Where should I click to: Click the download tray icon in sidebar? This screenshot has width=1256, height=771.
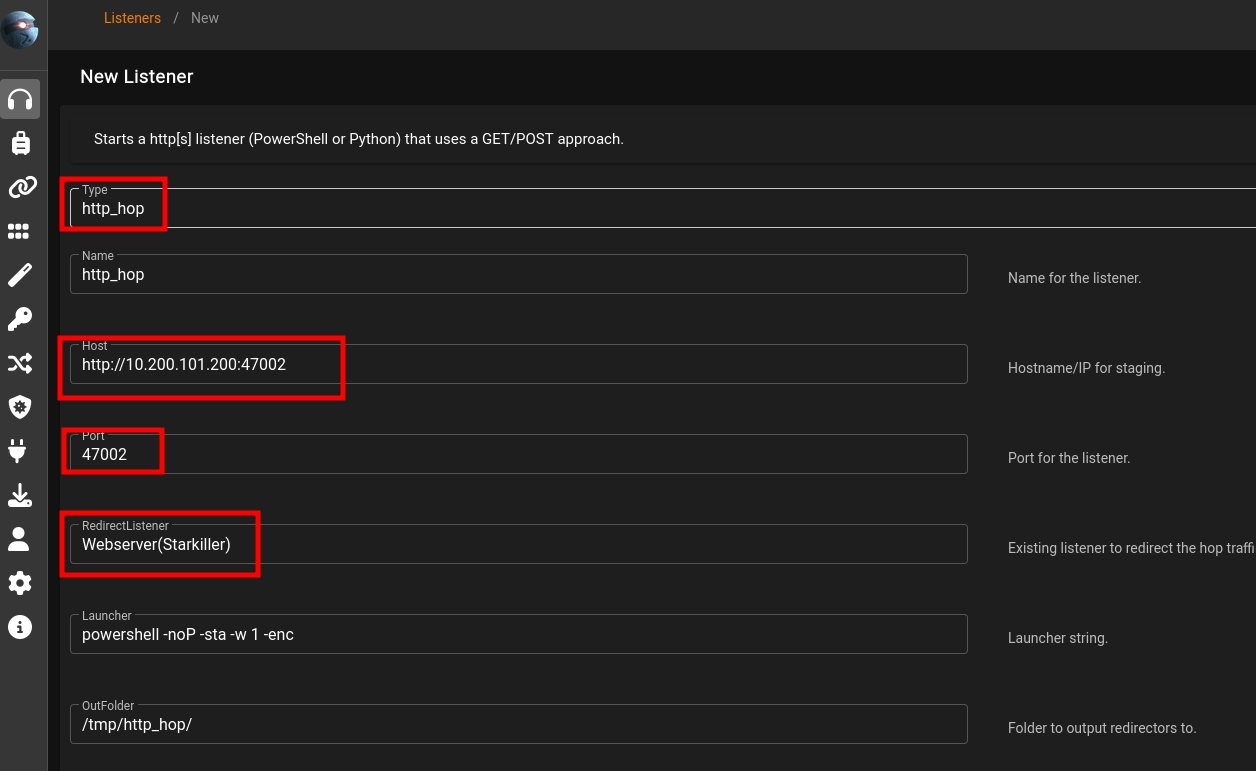point(20,495)
